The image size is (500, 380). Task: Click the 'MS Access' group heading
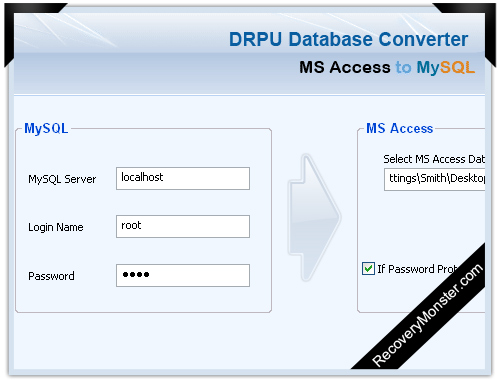coord(400,128)
